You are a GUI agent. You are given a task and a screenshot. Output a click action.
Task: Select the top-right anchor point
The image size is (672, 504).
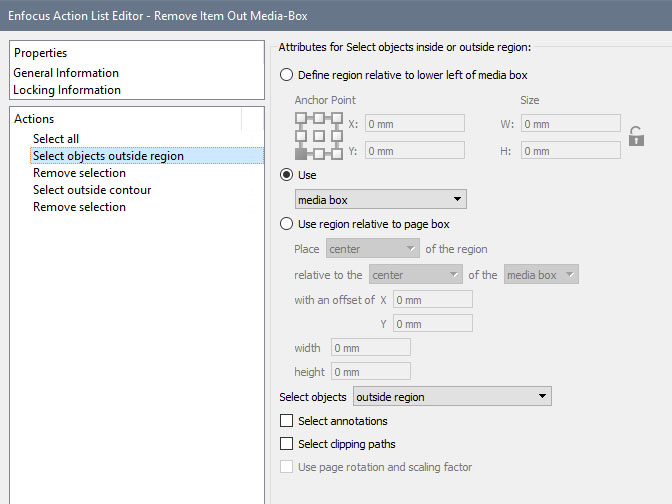337,118
